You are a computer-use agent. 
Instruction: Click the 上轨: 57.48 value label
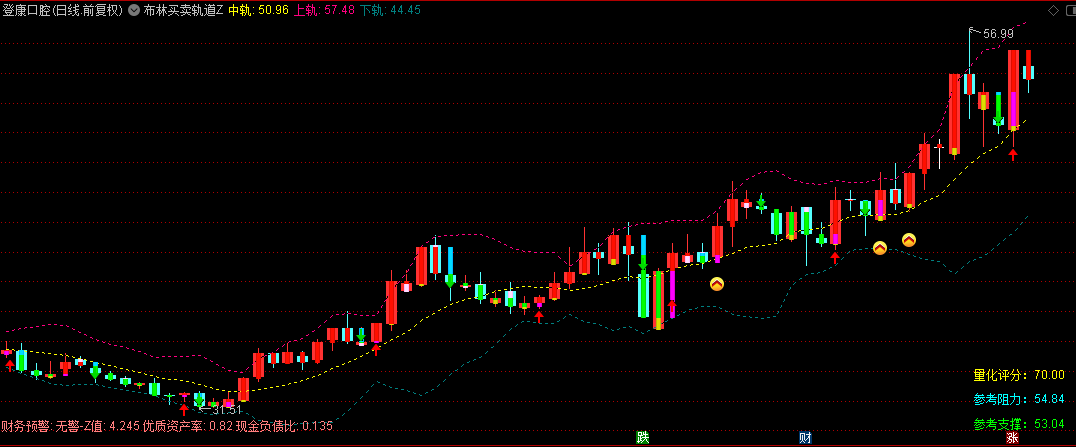coord(325,10)
